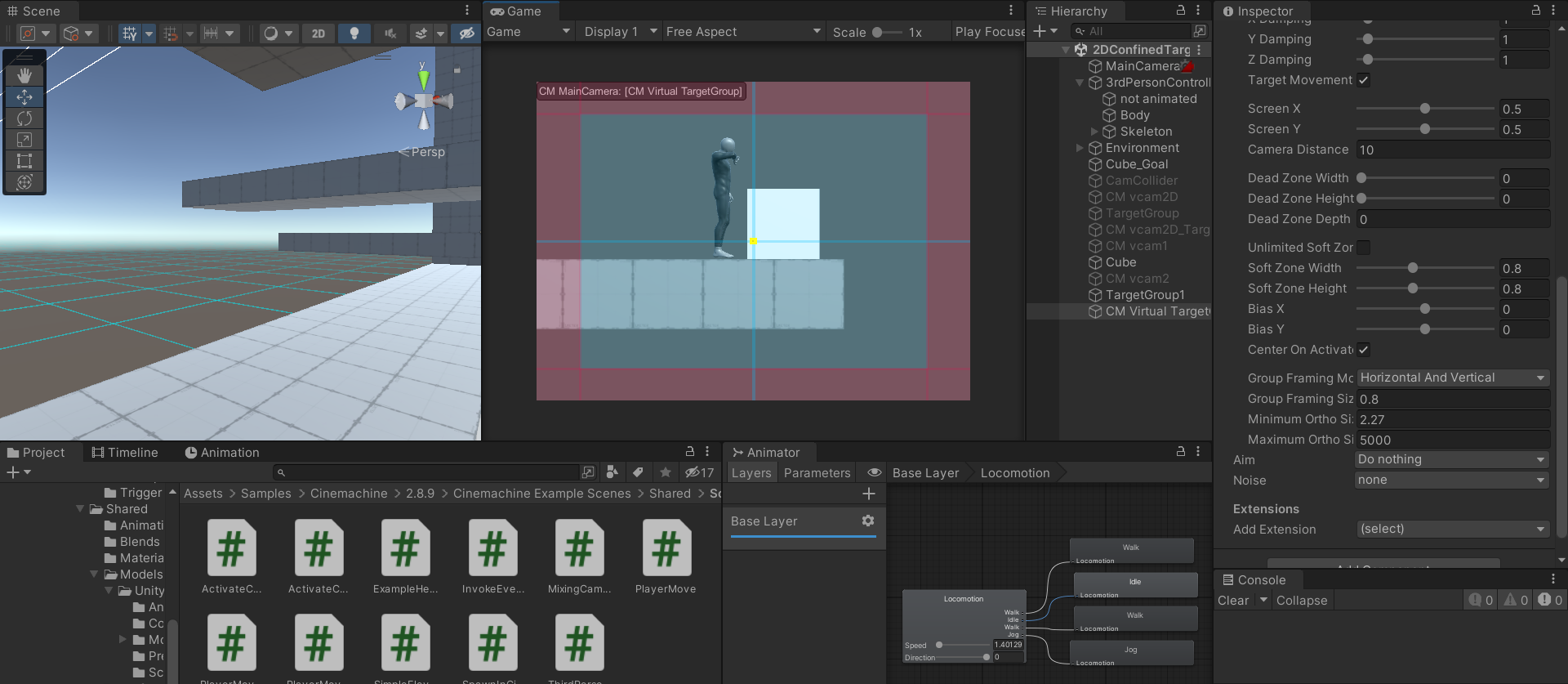
Task: Select the Scale tool in Scene toolbar
Action: click(24, 140)
